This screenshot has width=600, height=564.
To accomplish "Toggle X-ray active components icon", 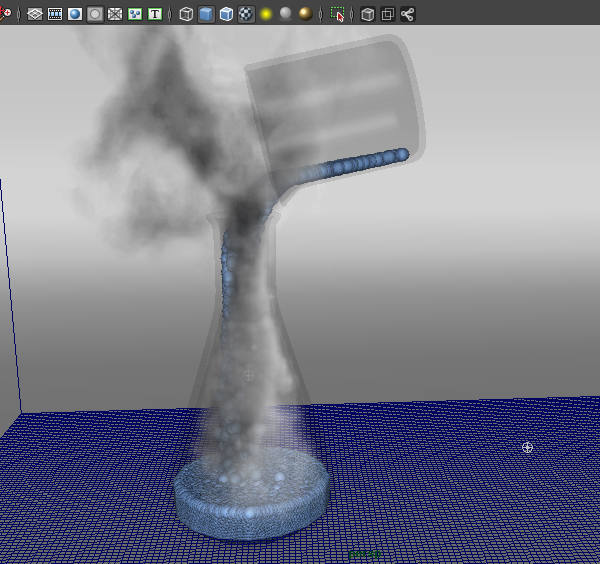I will (x=387, y=15).
